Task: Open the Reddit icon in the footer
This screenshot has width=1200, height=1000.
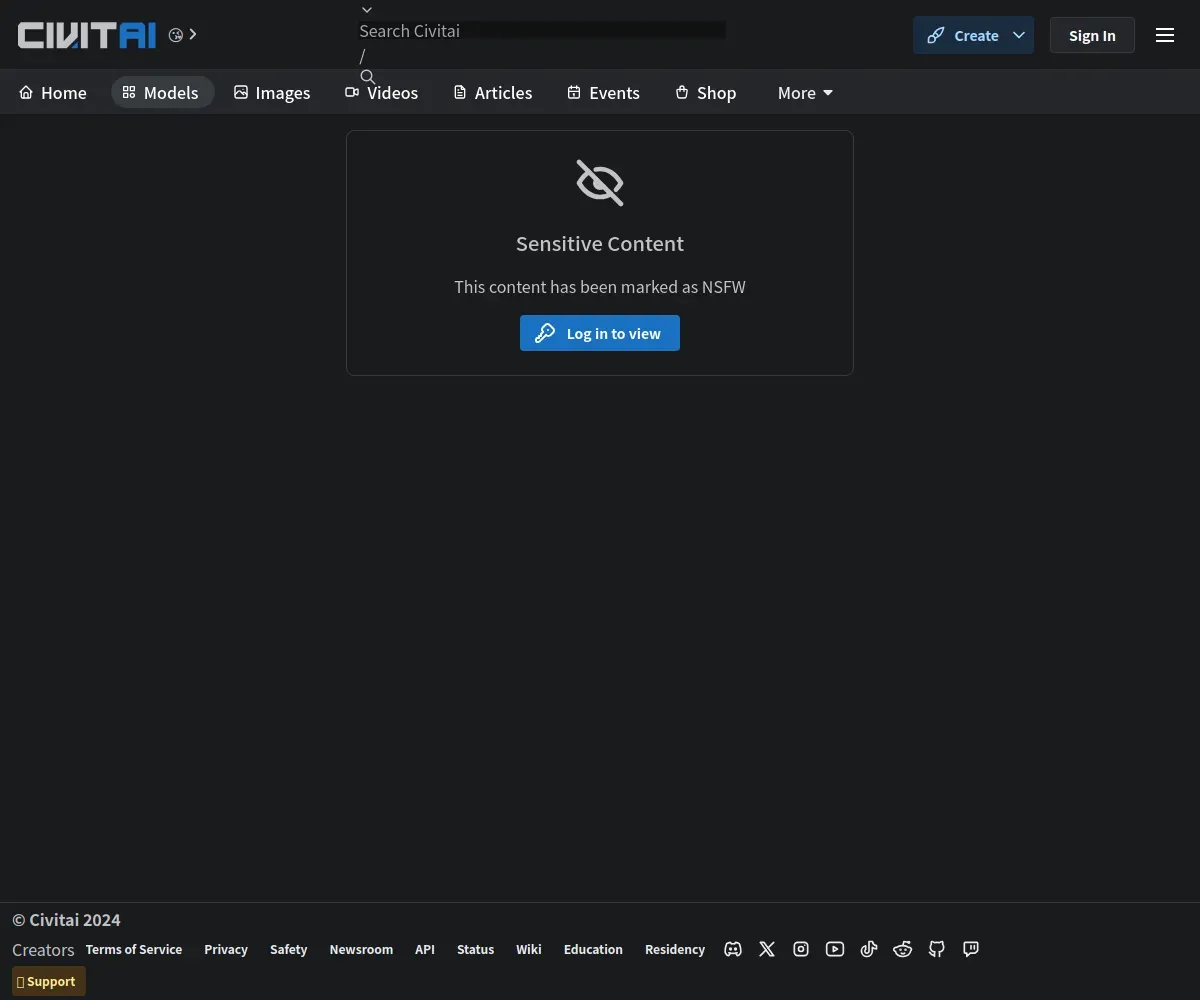Action: [x=903, y=949]
